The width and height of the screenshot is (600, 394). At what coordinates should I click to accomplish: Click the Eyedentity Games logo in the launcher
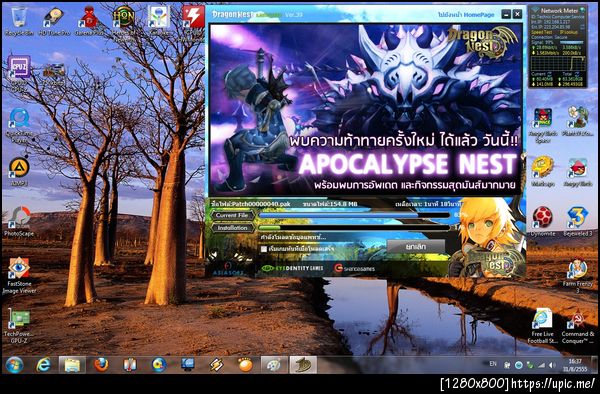(292, 269)
